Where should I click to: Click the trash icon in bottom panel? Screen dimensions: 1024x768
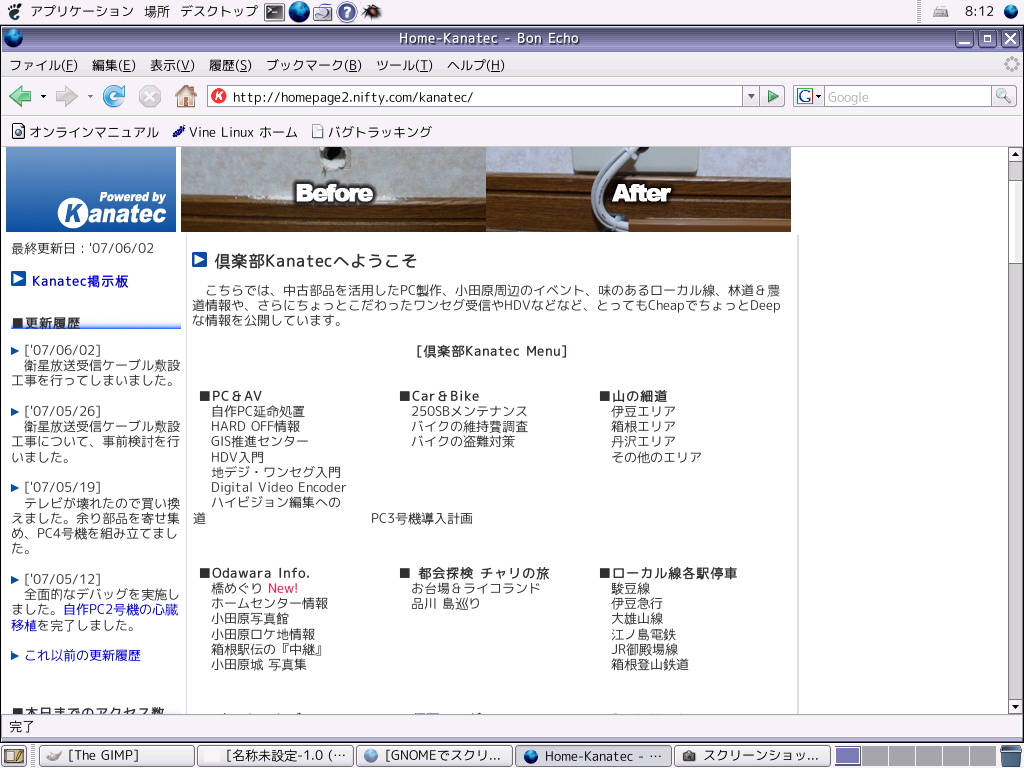(1010, 756)
